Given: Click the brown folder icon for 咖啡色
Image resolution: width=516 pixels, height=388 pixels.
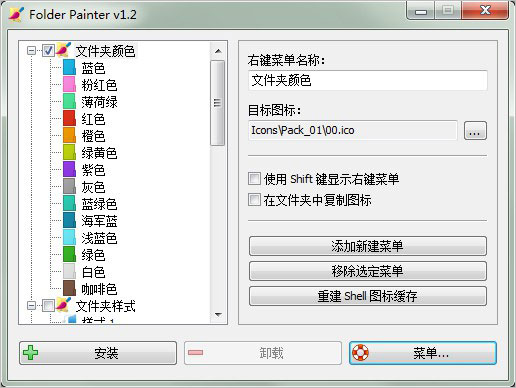Looking at the screenshot, I should 69,288.
